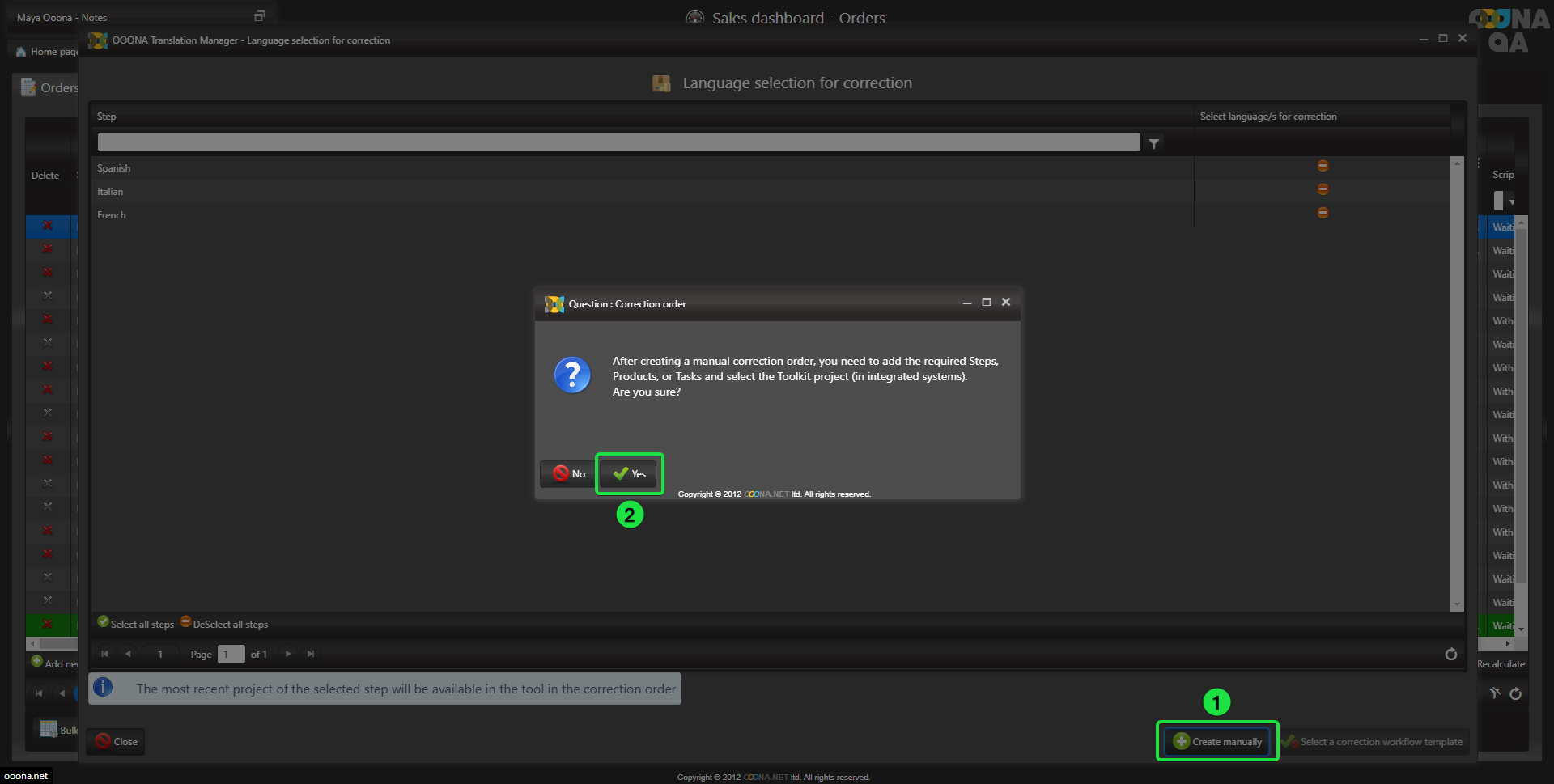Click the page number input box
Image resolution: width=1554 pixels, height=784 pixels.
pos(231,654)
